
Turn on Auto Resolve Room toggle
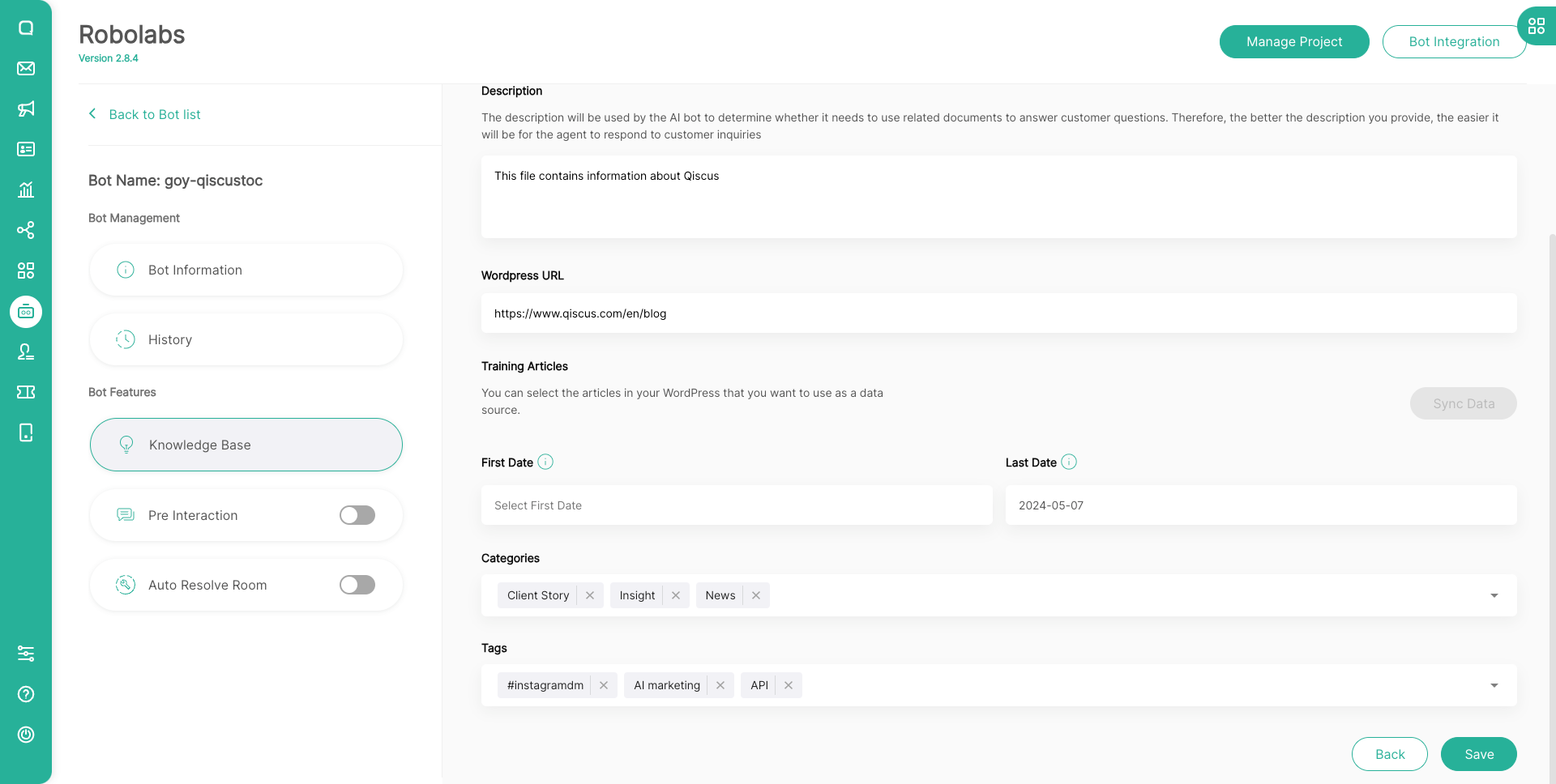[x=357, y=585]
